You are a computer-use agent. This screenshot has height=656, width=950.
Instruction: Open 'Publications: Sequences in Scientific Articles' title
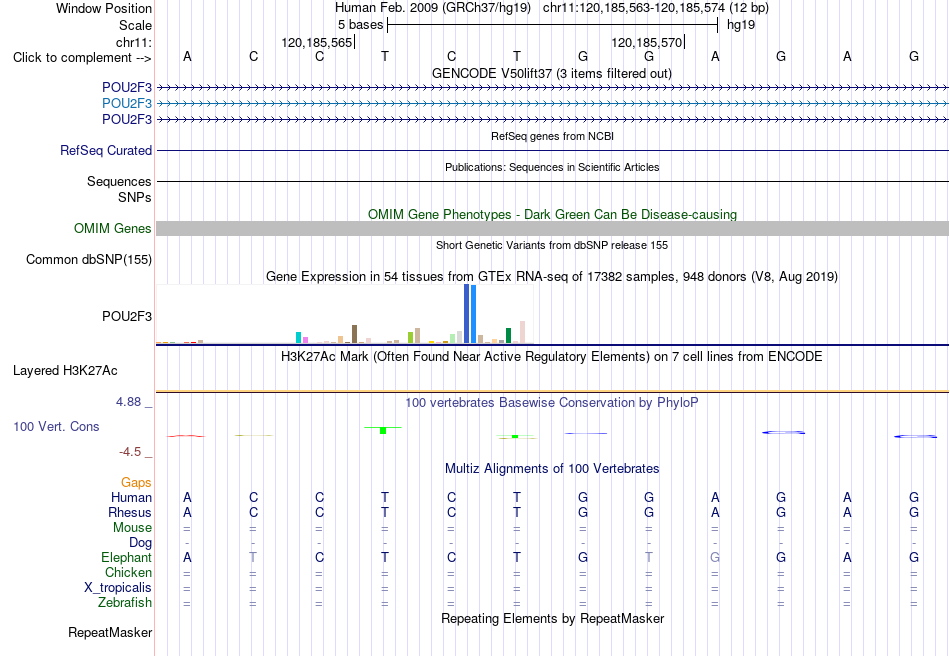tap(552, 167)
